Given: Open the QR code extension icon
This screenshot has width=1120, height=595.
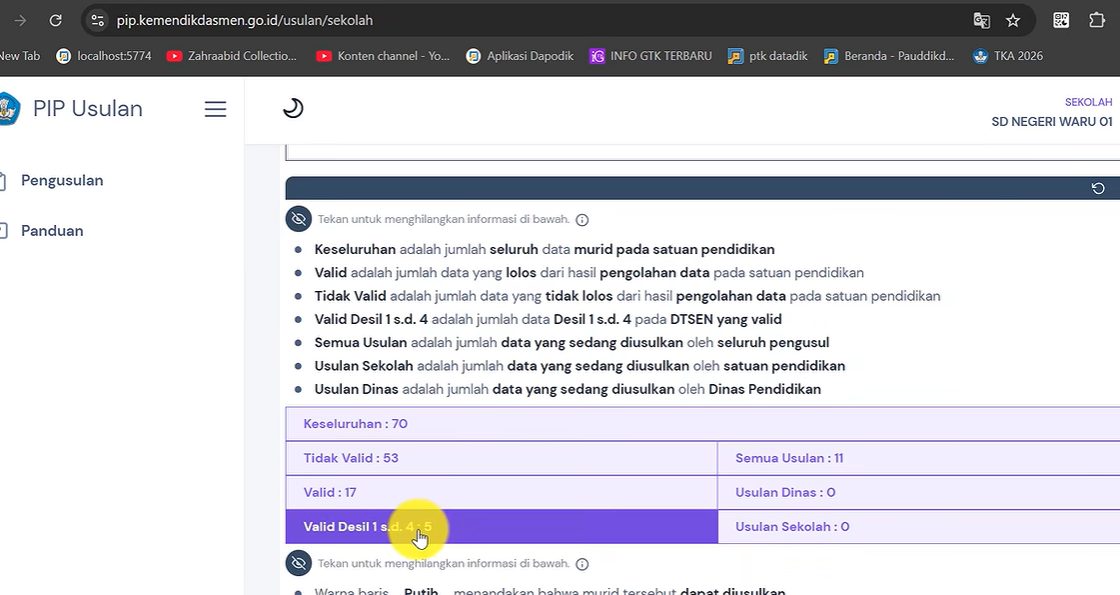Looking at the screenshot, I should tap(1061, 20).
